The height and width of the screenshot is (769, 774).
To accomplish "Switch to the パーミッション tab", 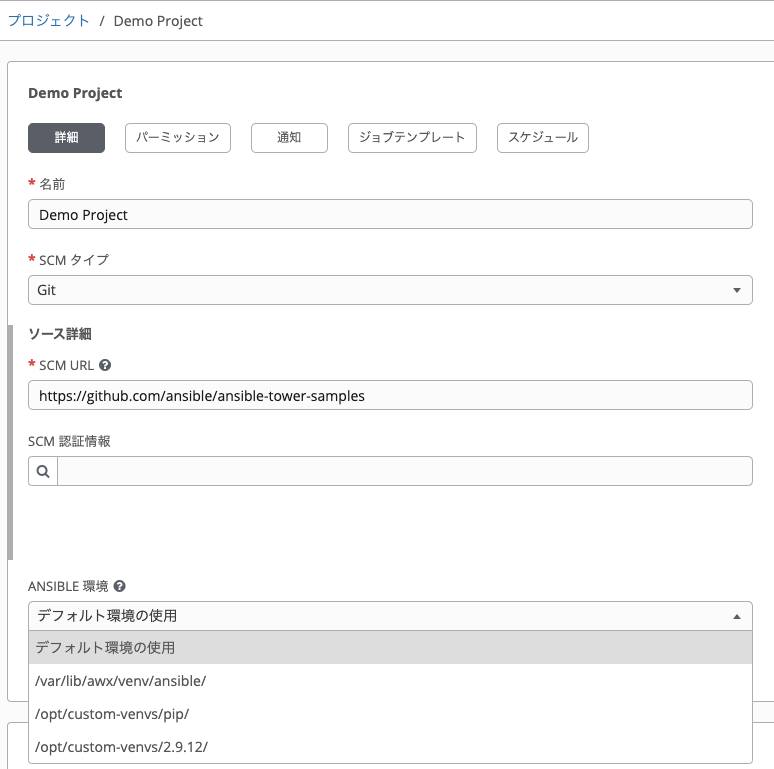I will pos(178,138).
